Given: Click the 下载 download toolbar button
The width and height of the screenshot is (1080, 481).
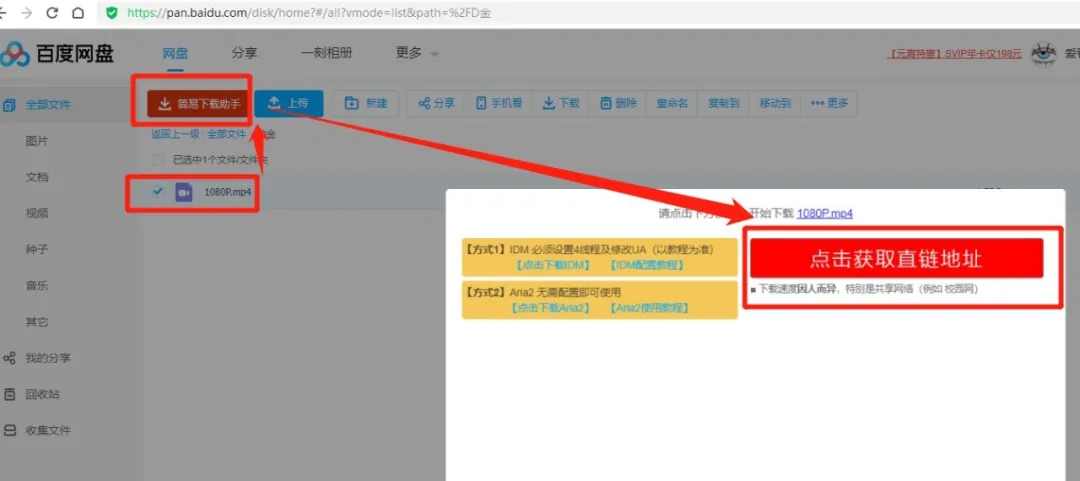Looking at the screenshot, I should coord(561,103).
